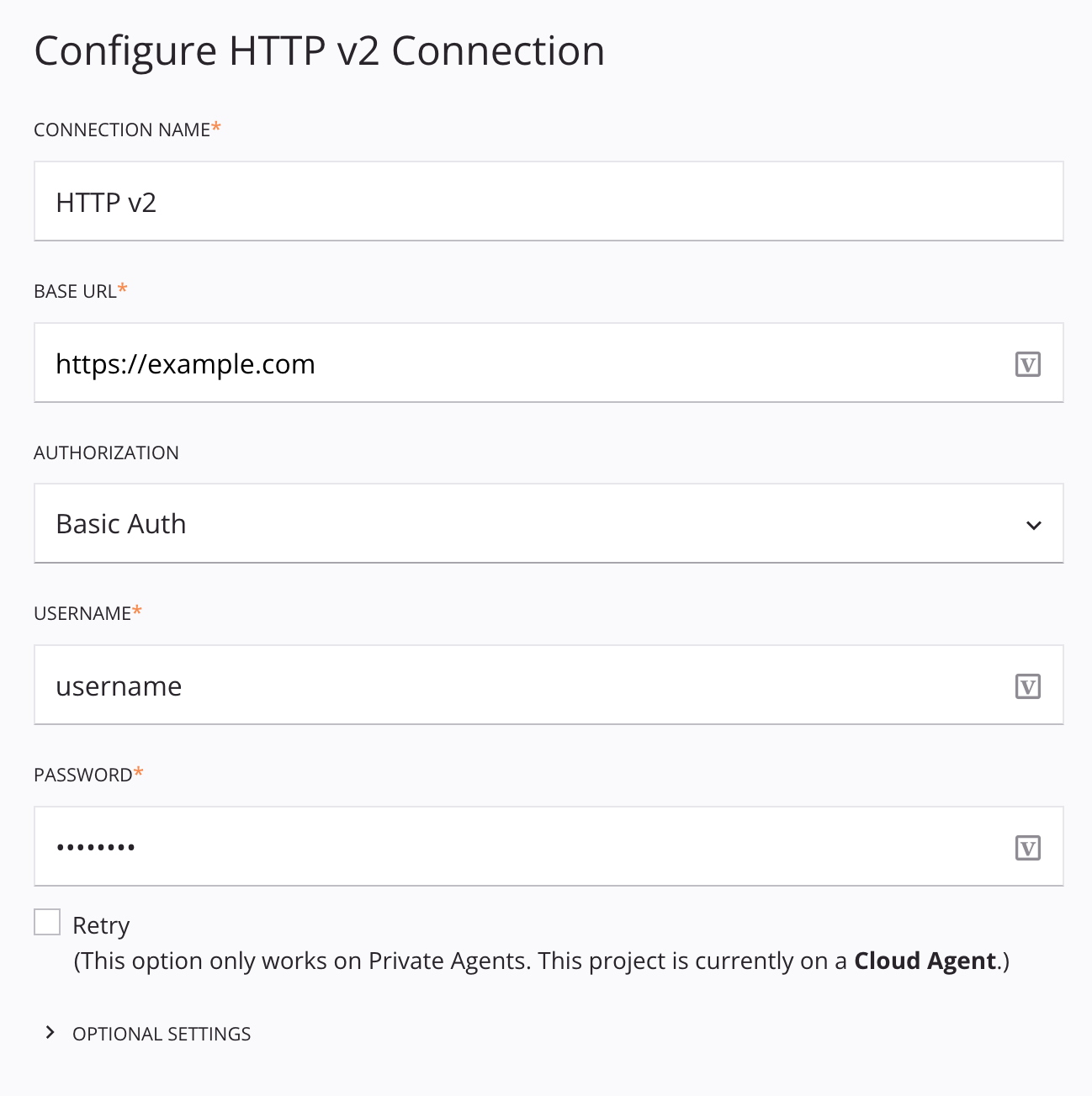Open the Base URL variable picker icon

click(1027, 363)
